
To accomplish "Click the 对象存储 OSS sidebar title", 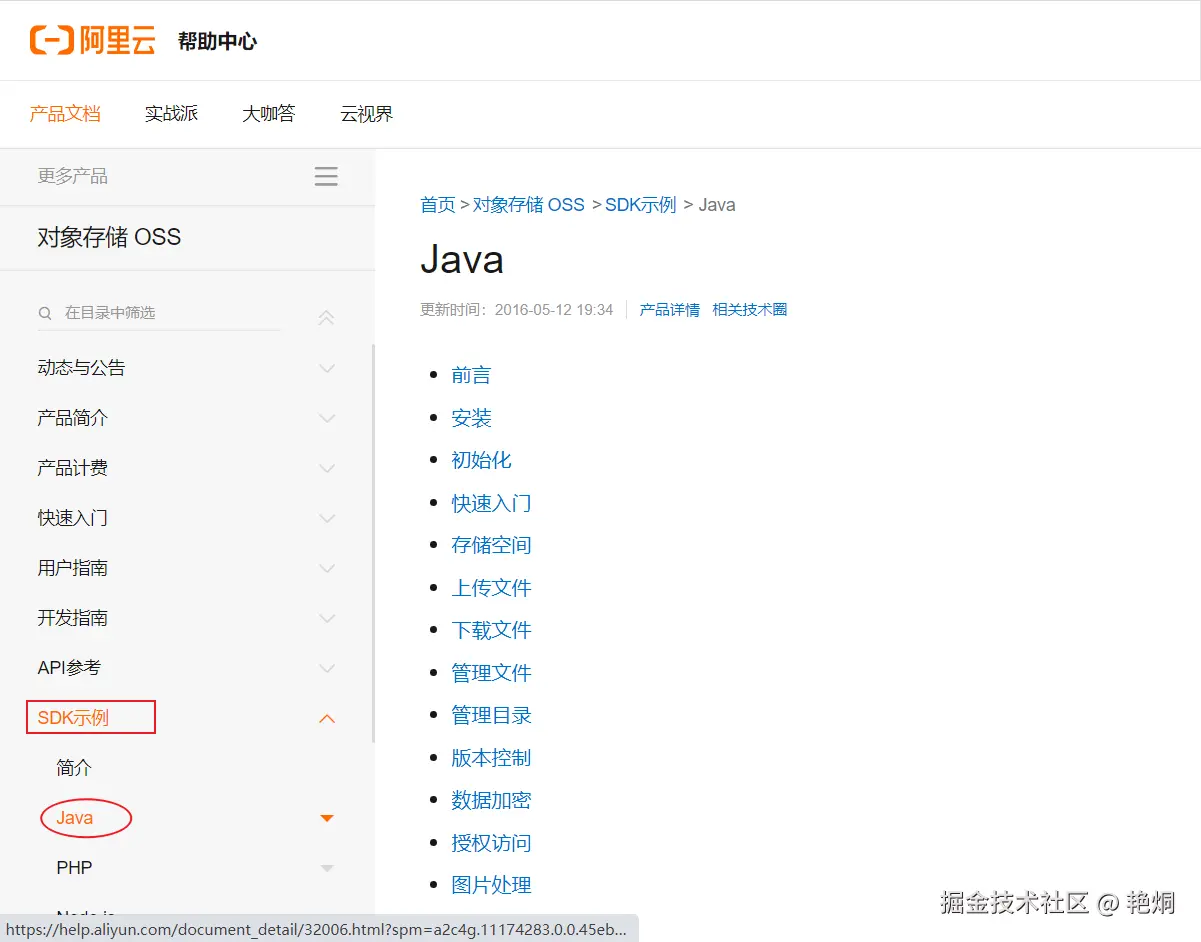I will click(109, 238).
